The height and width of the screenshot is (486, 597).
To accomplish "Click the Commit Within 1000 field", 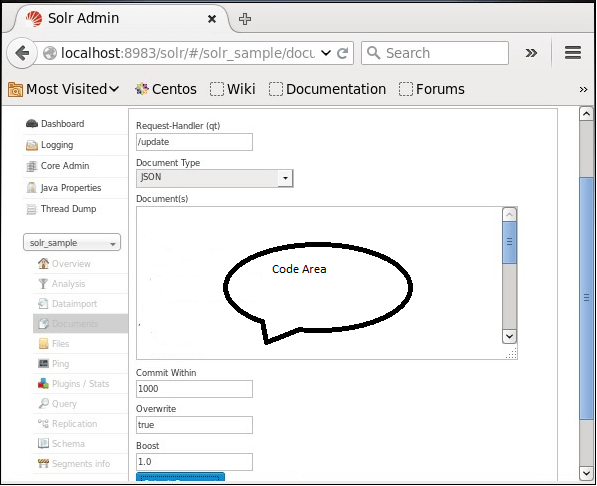I will [194, 389].
